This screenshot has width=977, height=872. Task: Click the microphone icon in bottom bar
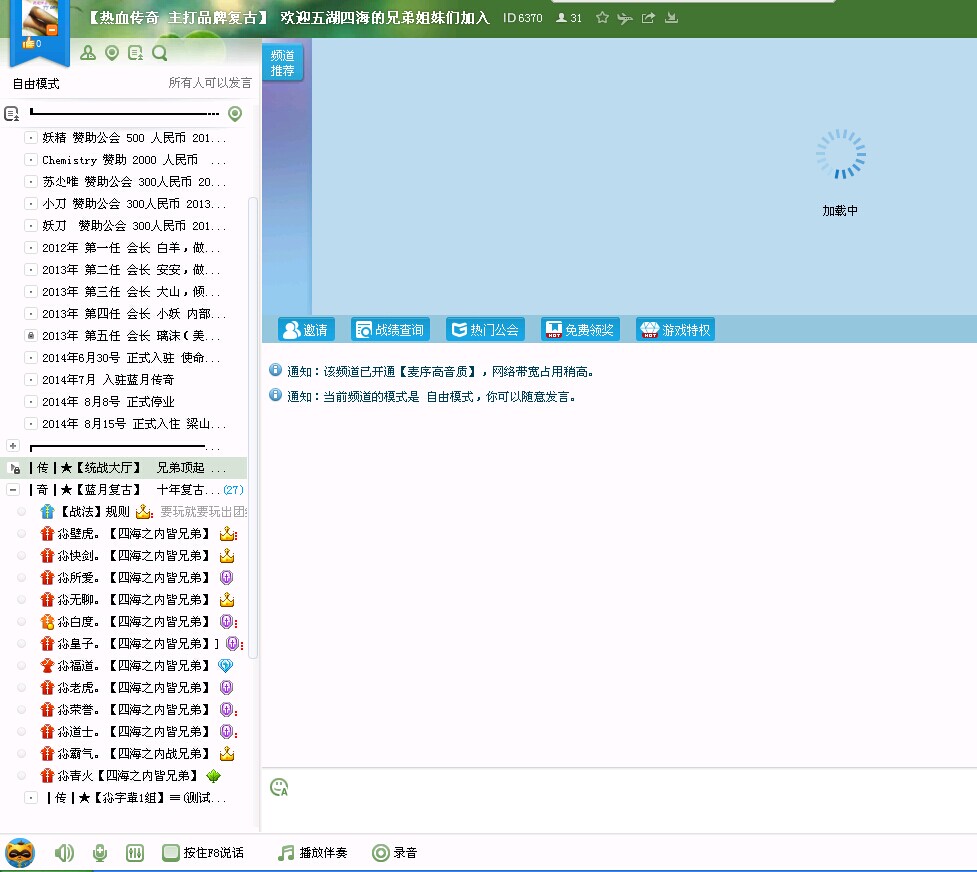pyautogui.click(x=99, y=853)
